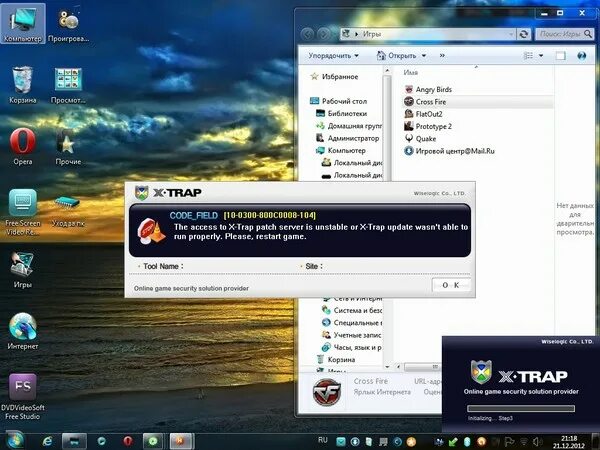The width and height of the screenshot is (600, 450).
Task: Open Explorer help question mark icon
Action: pos(582,56)
